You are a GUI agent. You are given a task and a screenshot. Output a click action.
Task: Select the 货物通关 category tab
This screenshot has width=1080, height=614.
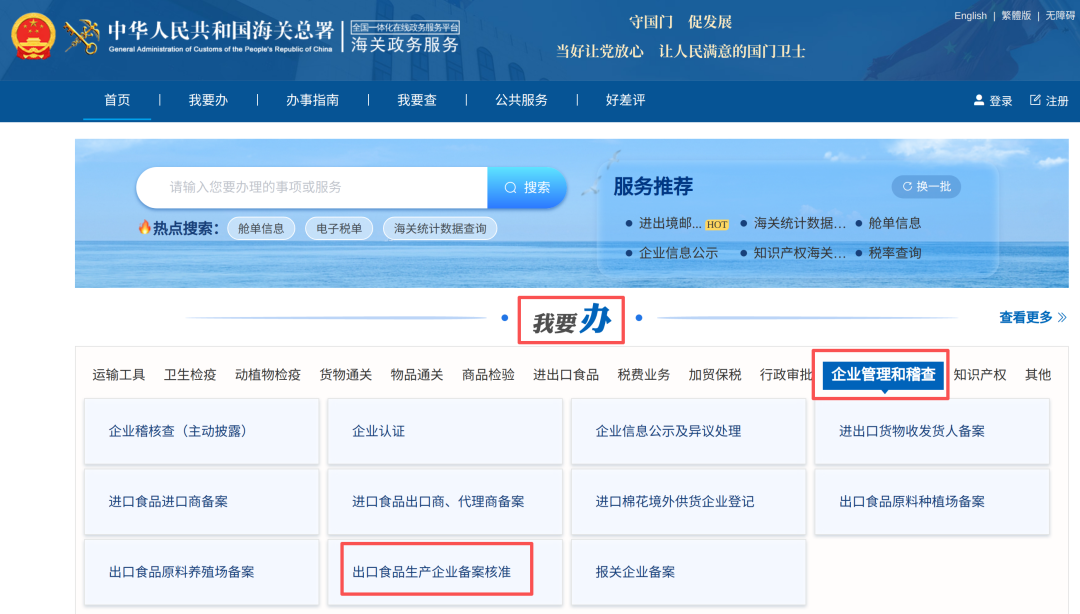point(346,374)
